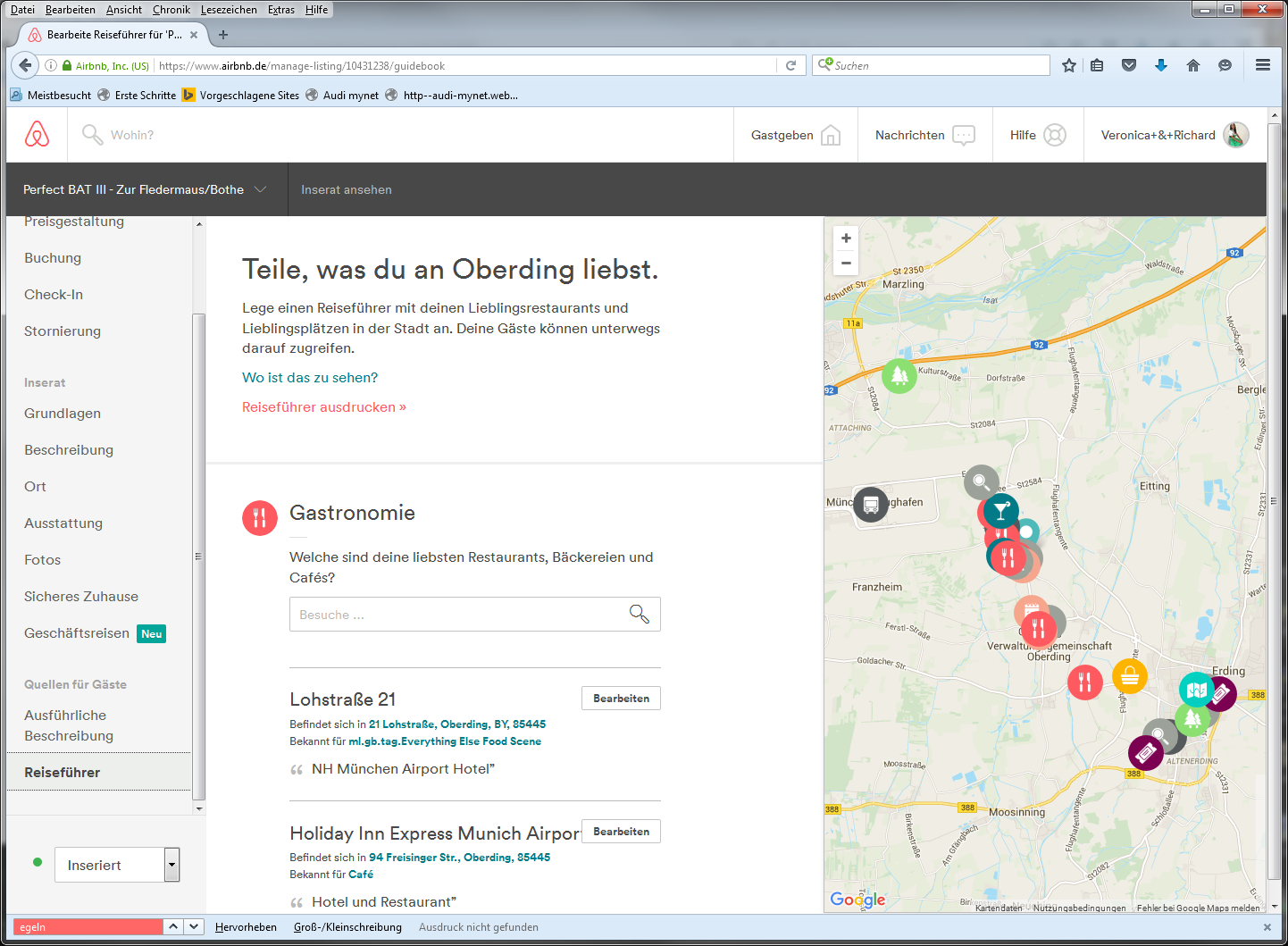Close the find bar

(x=1267, y=927)
